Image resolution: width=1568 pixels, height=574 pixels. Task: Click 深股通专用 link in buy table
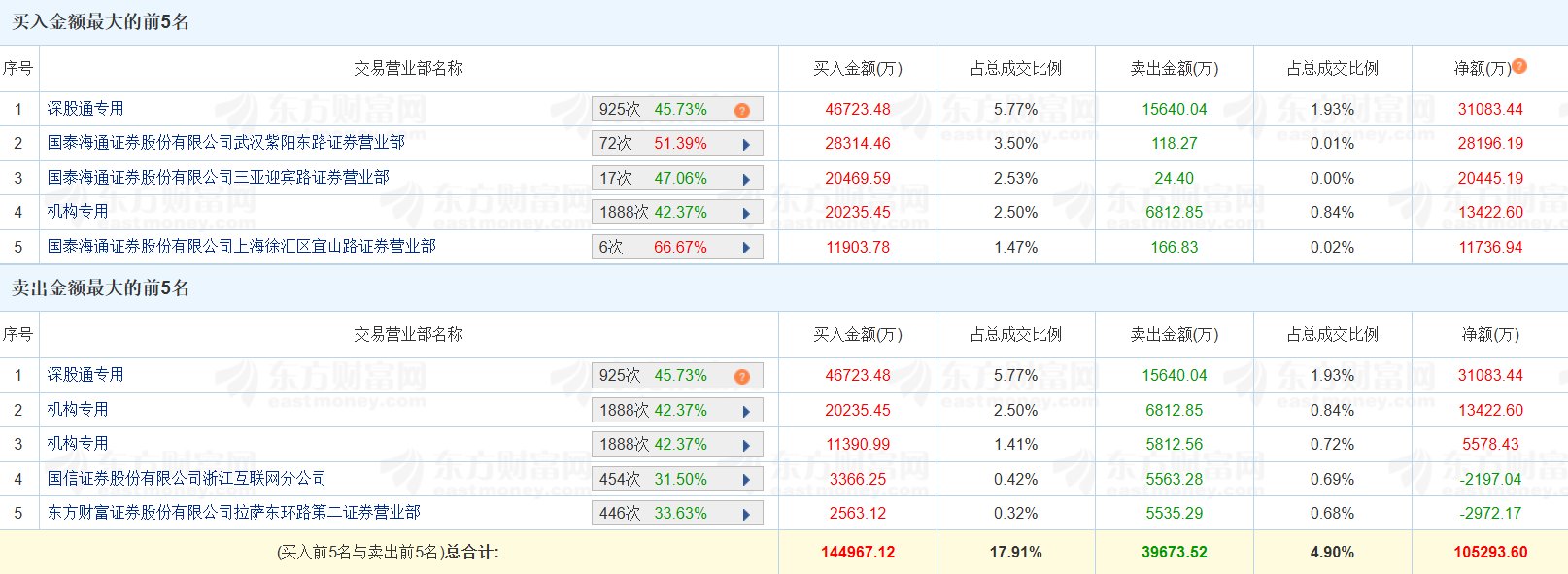(x=85, y=108)
